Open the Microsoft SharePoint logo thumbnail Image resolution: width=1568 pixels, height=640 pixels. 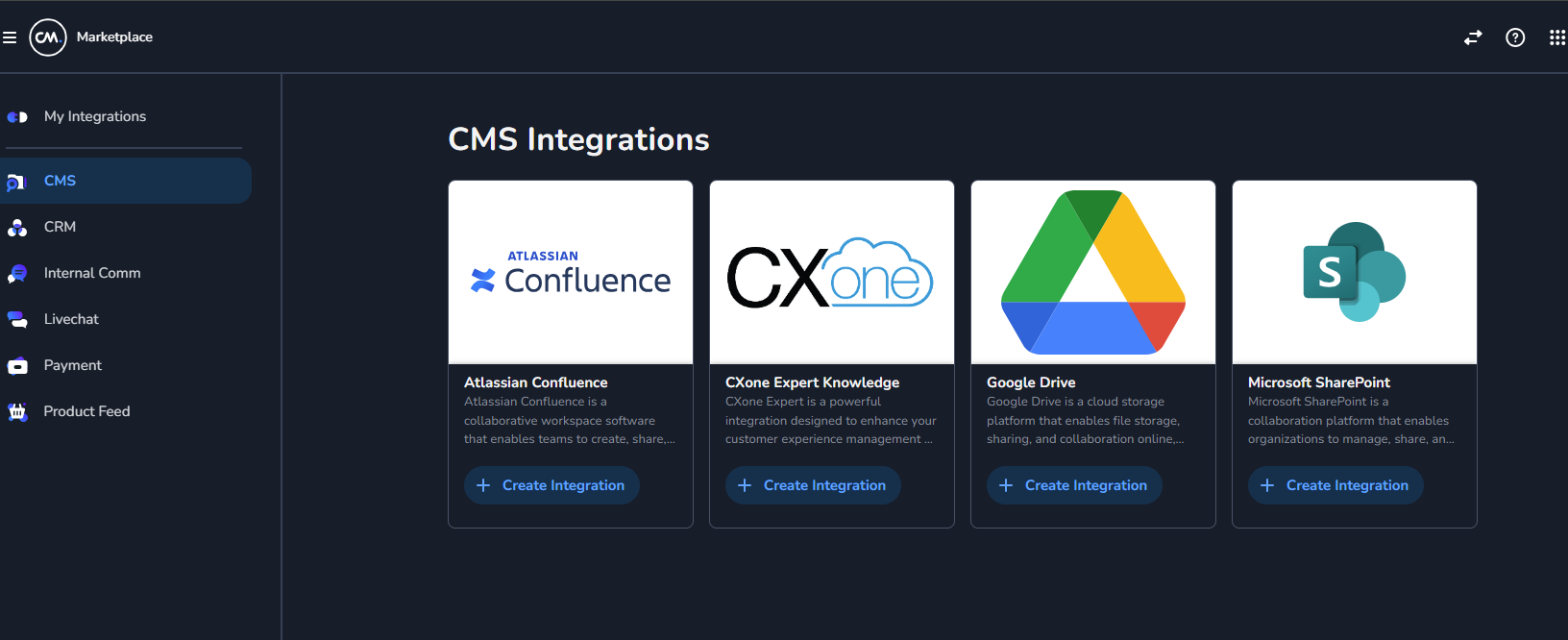(x=1355, y=273)
